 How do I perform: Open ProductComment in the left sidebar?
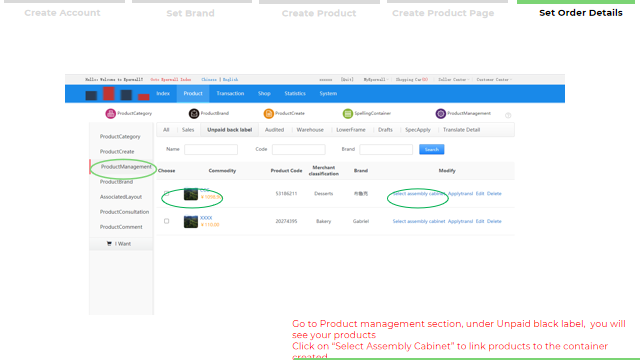coord(121,227)
